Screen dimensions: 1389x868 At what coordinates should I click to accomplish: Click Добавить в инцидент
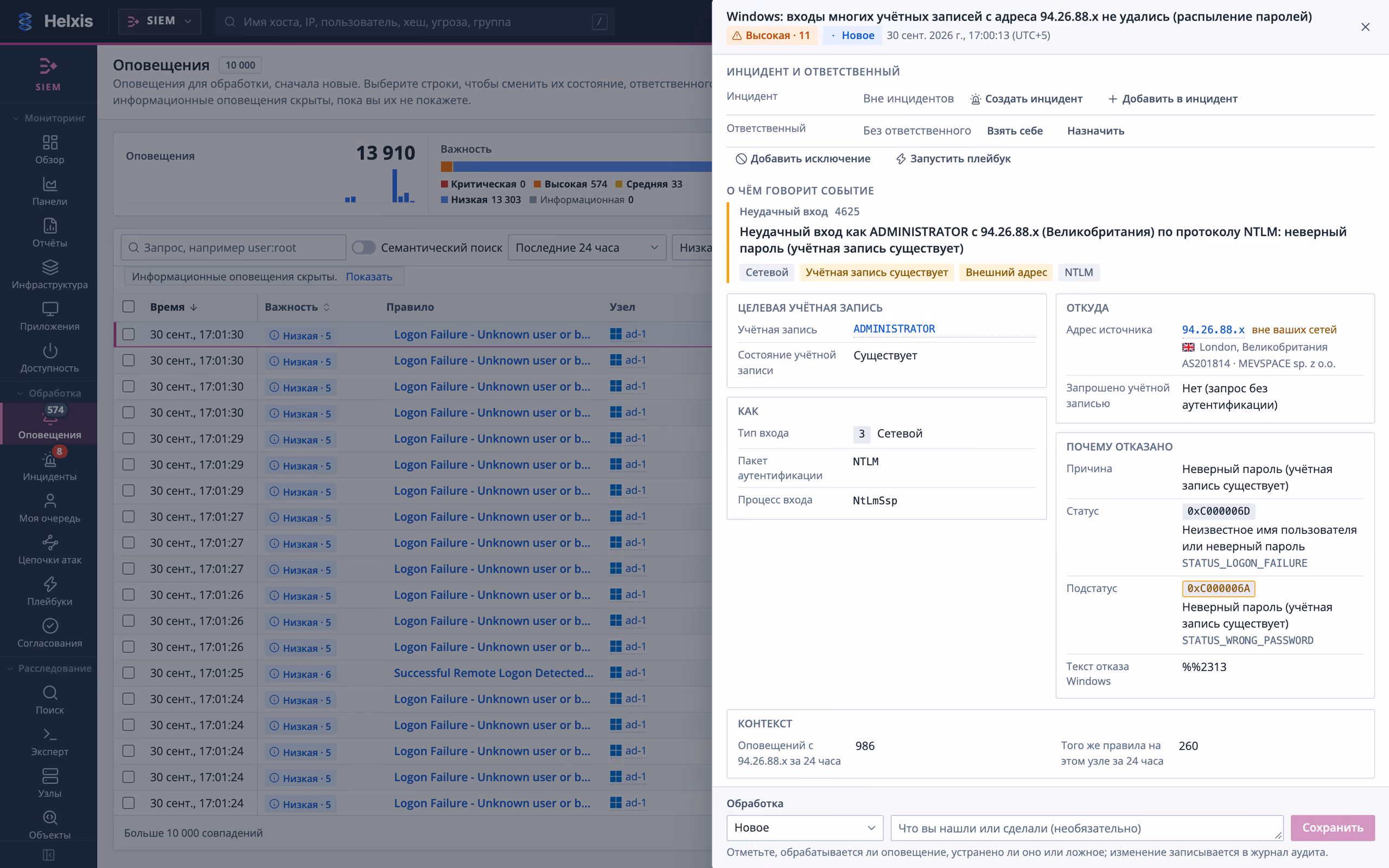1173,99
